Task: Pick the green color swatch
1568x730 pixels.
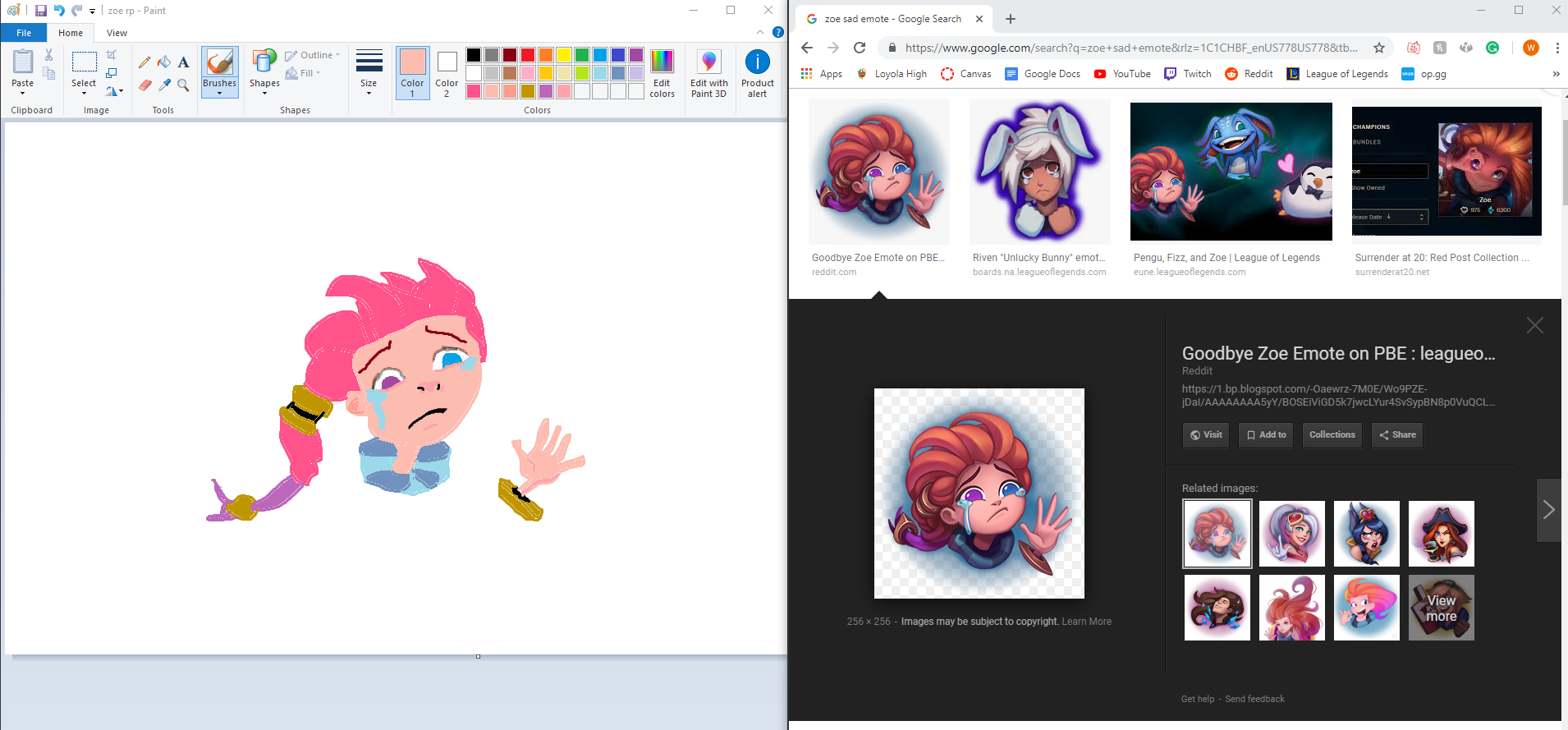Action: tap(582, 55)
